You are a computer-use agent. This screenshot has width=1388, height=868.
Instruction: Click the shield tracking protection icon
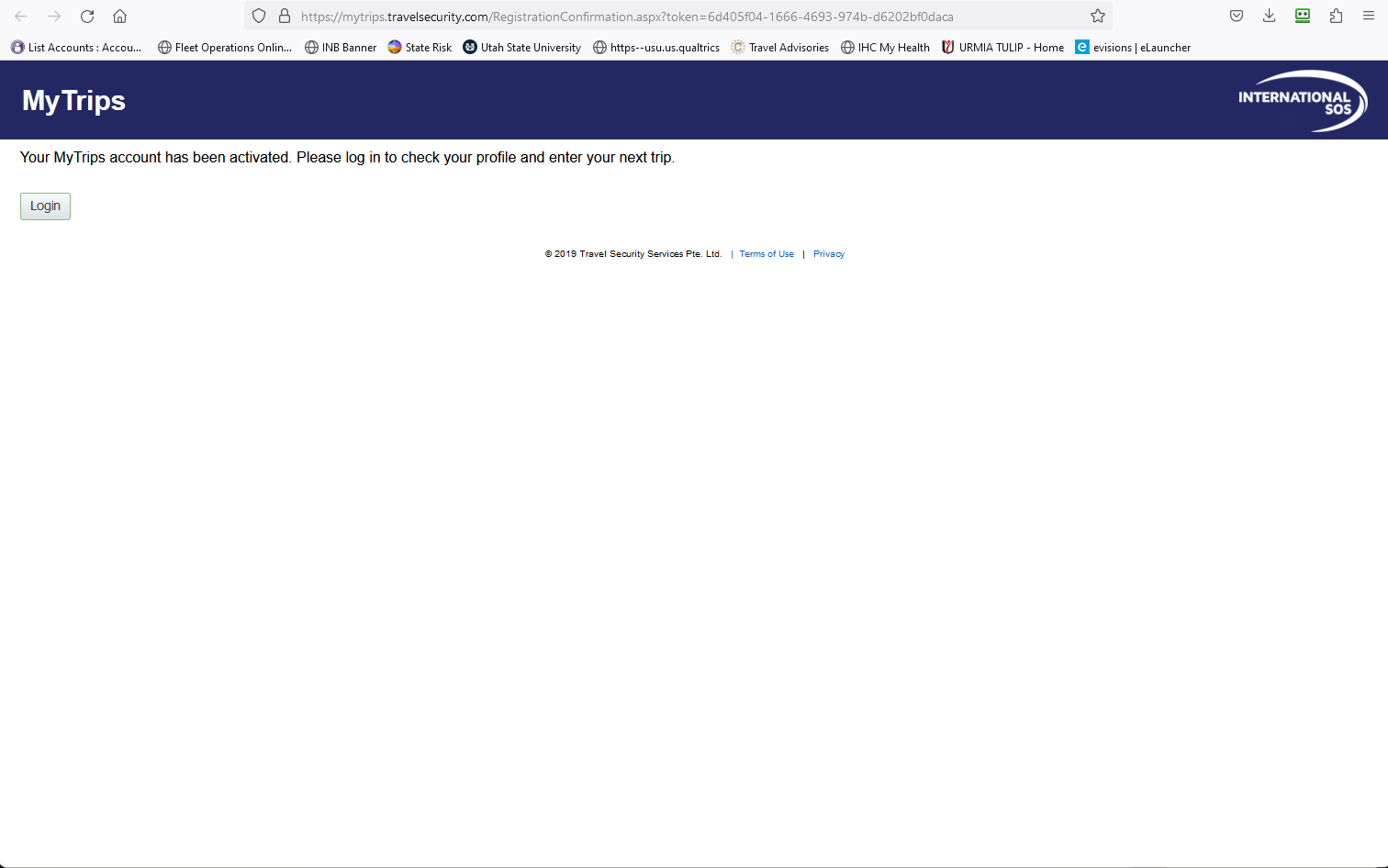259,17
